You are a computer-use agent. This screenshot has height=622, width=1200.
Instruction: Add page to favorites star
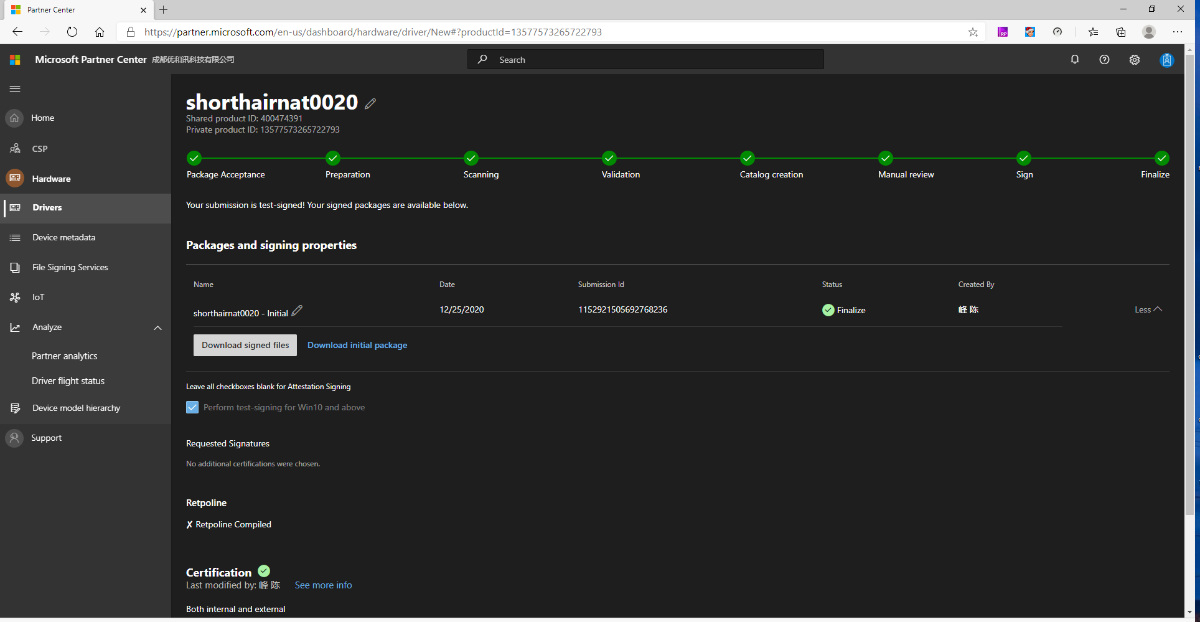[x=973, y=32]
